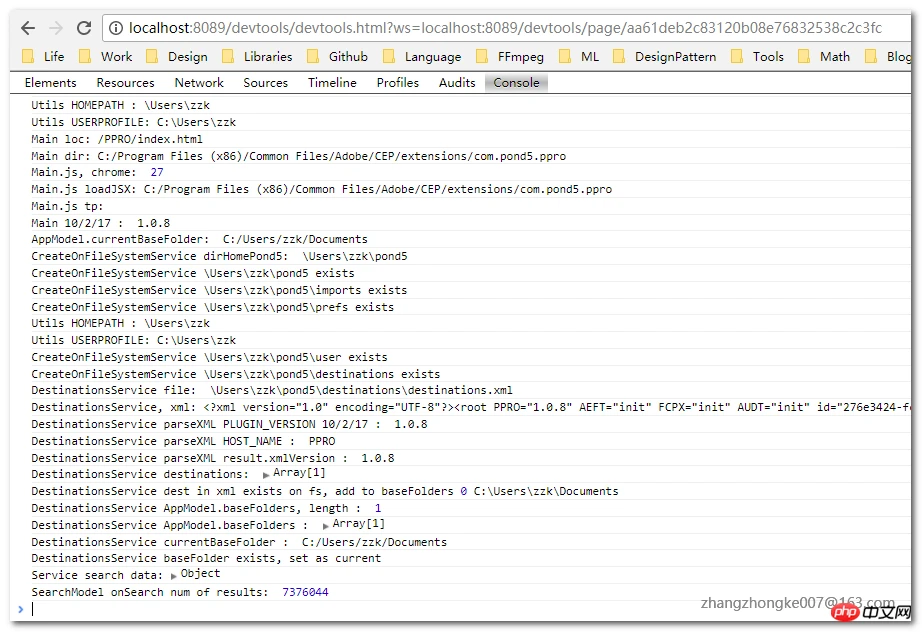Open the Life bookmark folder
922x632 pixels.
tap(44, 56)
